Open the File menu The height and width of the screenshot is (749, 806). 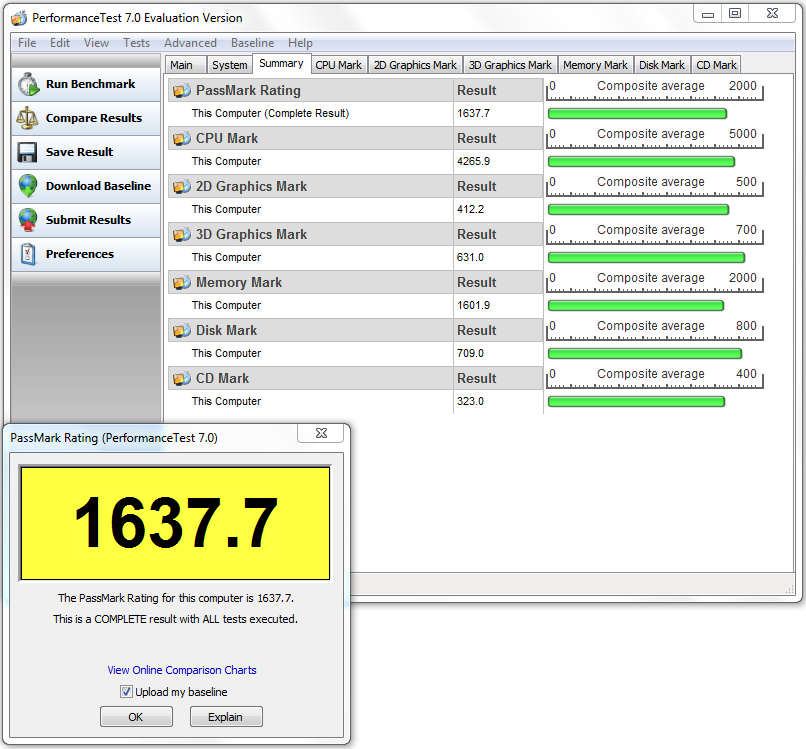[x=27, y=43]
